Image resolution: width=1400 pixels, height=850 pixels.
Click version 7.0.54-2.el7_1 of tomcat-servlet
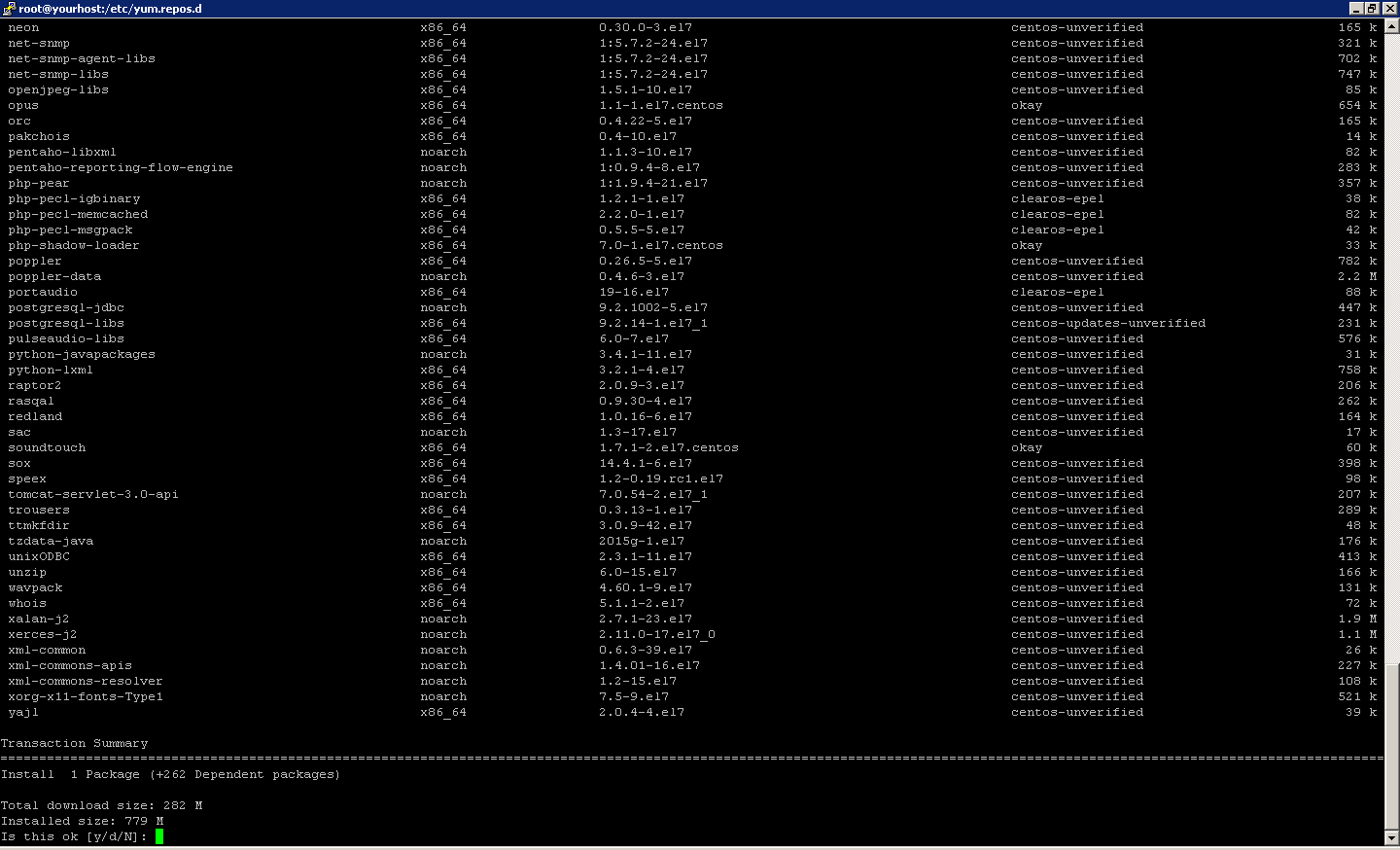pyautogui.click(x=653, y=494)
